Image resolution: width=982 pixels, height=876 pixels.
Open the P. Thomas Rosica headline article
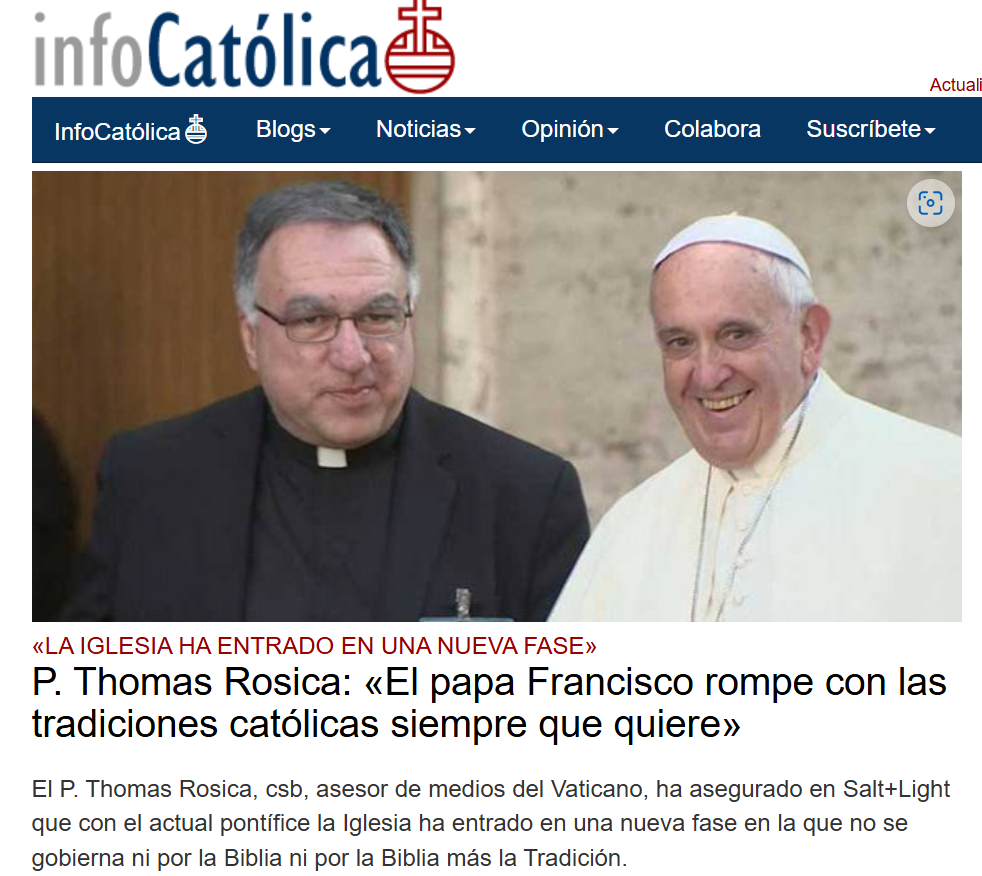tap(489, 703)
